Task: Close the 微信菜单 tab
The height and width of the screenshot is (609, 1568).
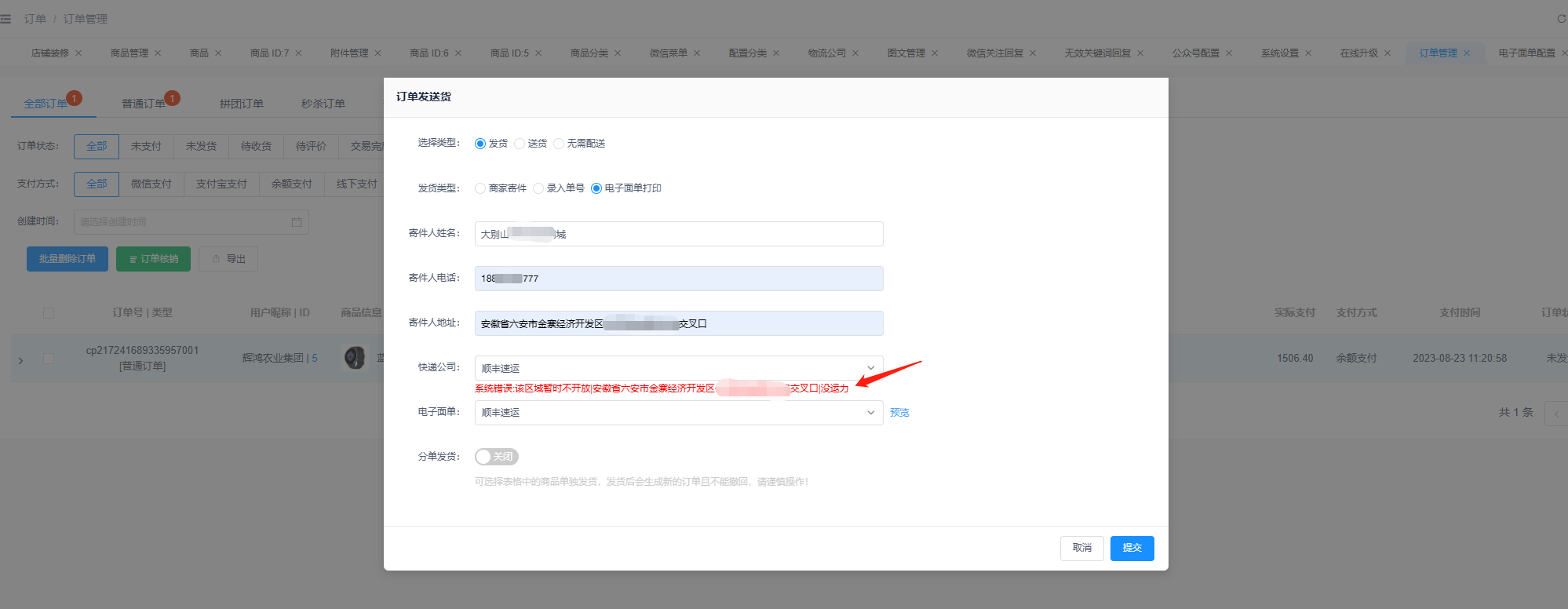Action: 697,53
